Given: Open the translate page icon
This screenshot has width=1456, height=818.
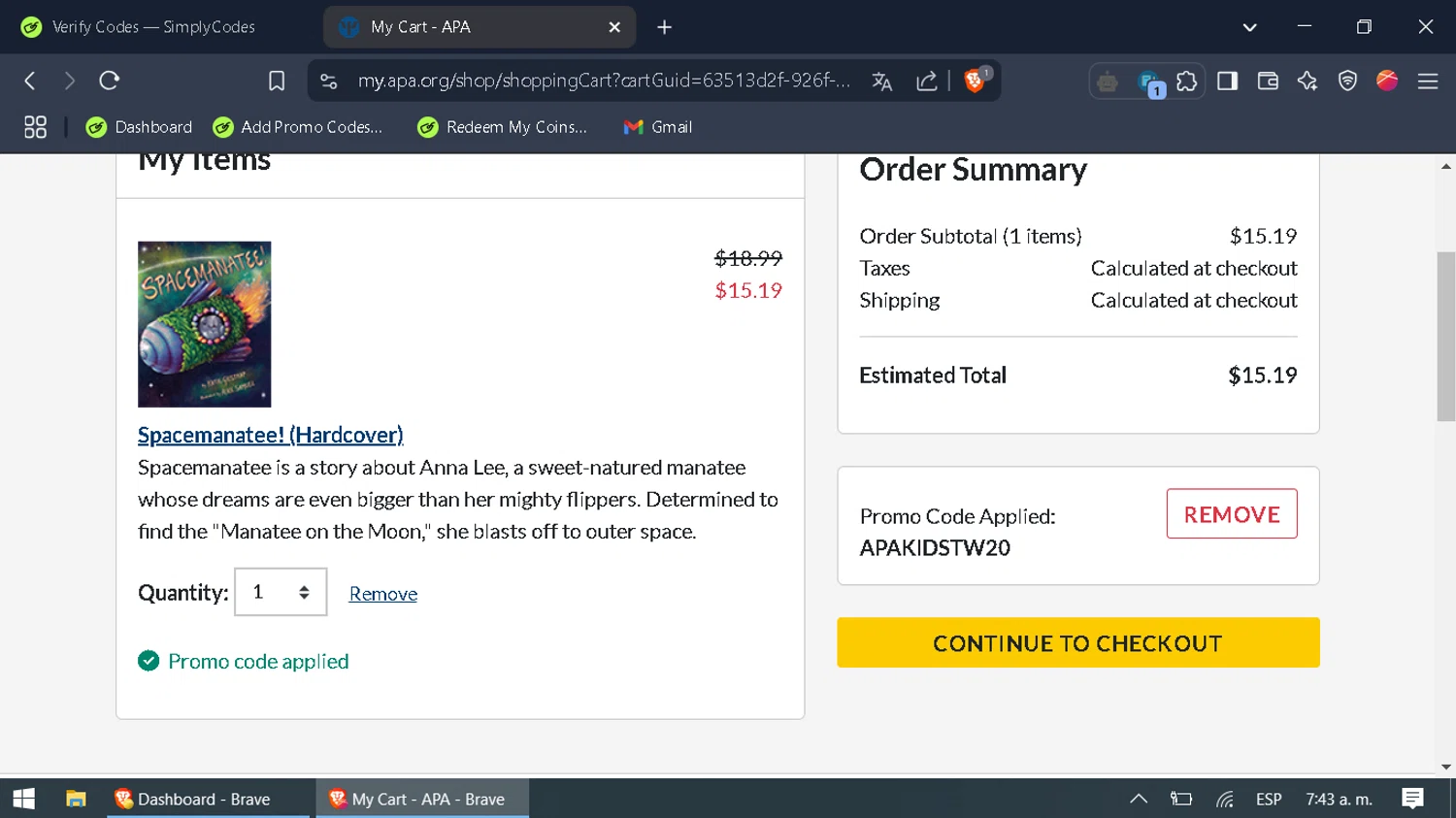Looking at the screenshot, I should coord(881,82).
